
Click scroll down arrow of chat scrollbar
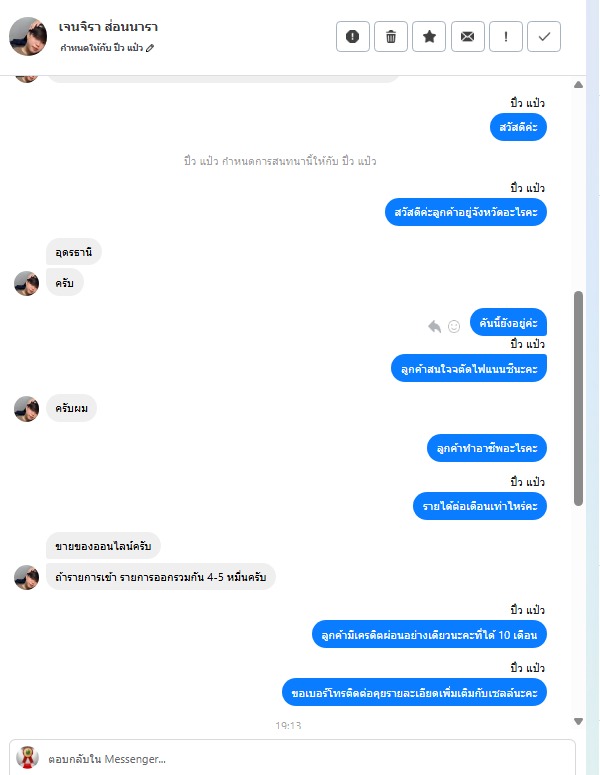pos(578,721)
